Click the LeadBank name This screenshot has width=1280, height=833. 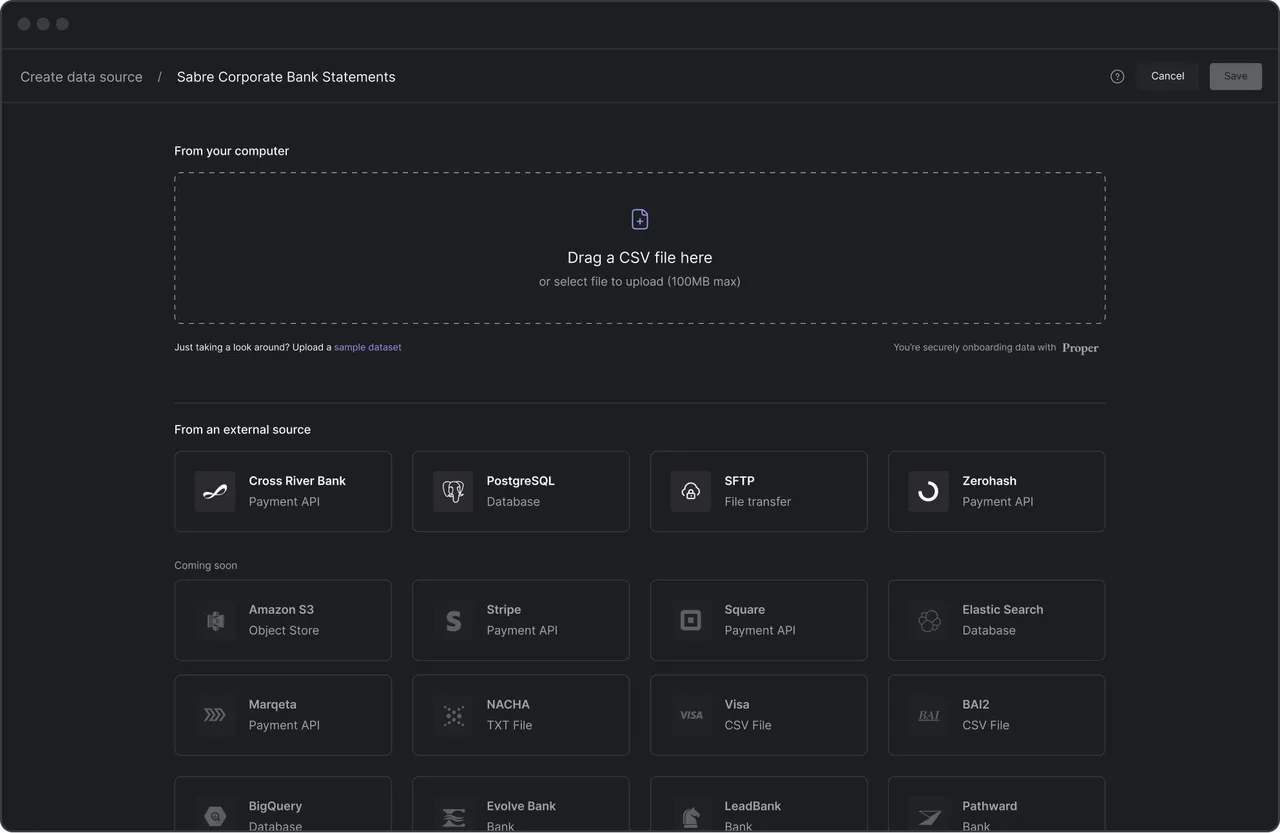(x=753, y=806)
